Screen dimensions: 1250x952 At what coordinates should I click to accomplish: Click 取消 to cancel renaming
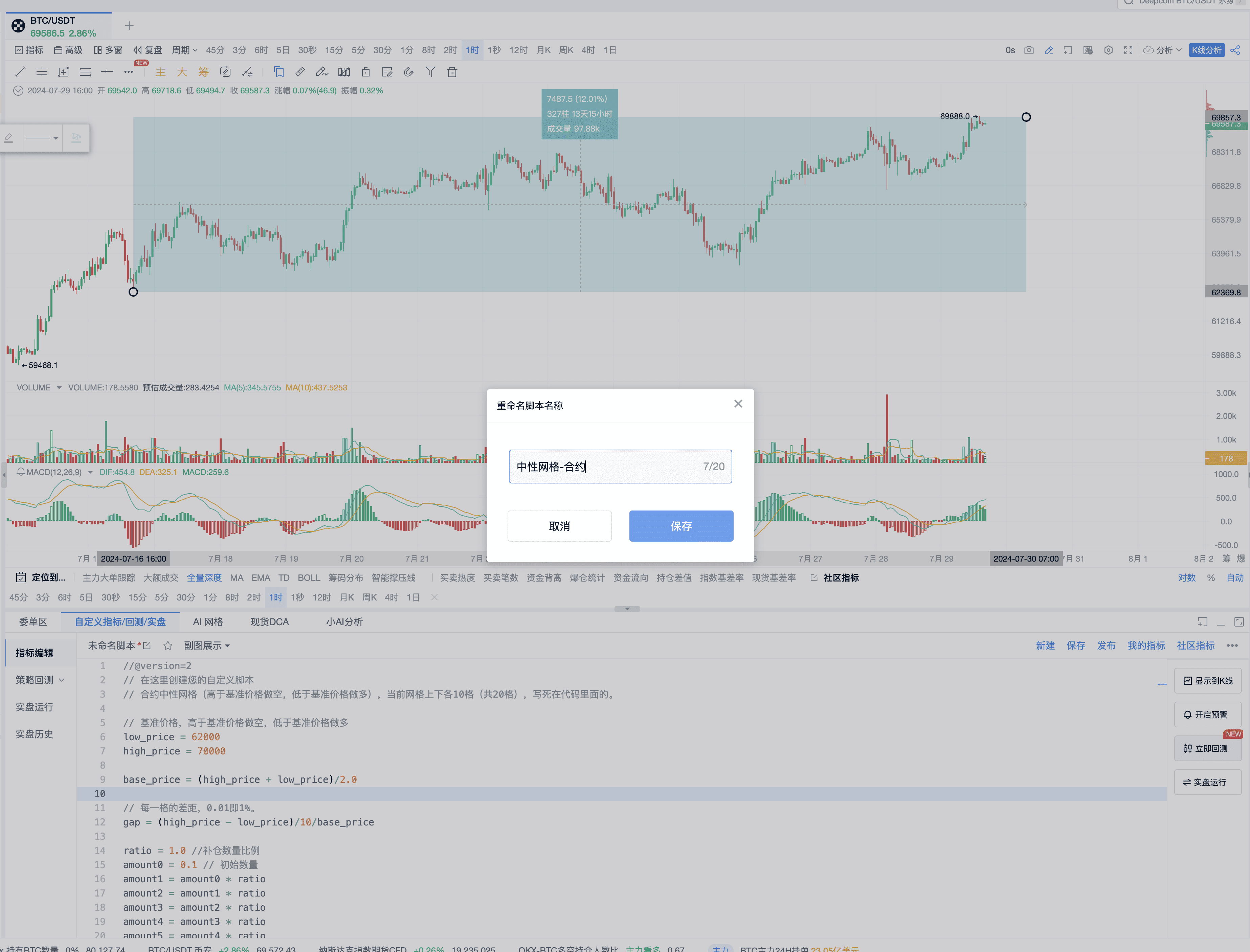coord(559,526)
